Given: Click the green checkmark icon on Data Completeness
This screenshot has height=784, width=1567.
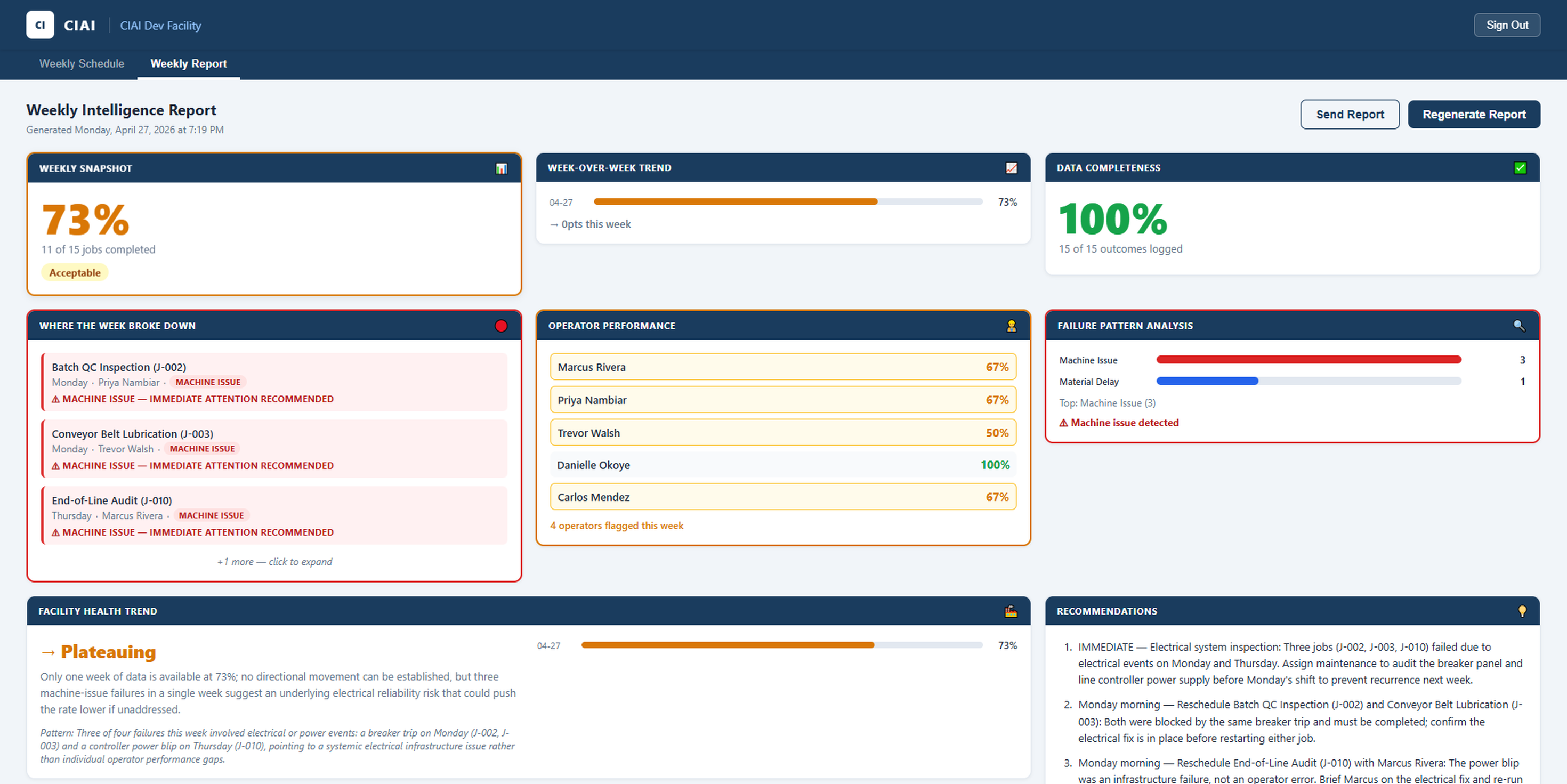Looking at the screenshot, I should point(1520,168).
